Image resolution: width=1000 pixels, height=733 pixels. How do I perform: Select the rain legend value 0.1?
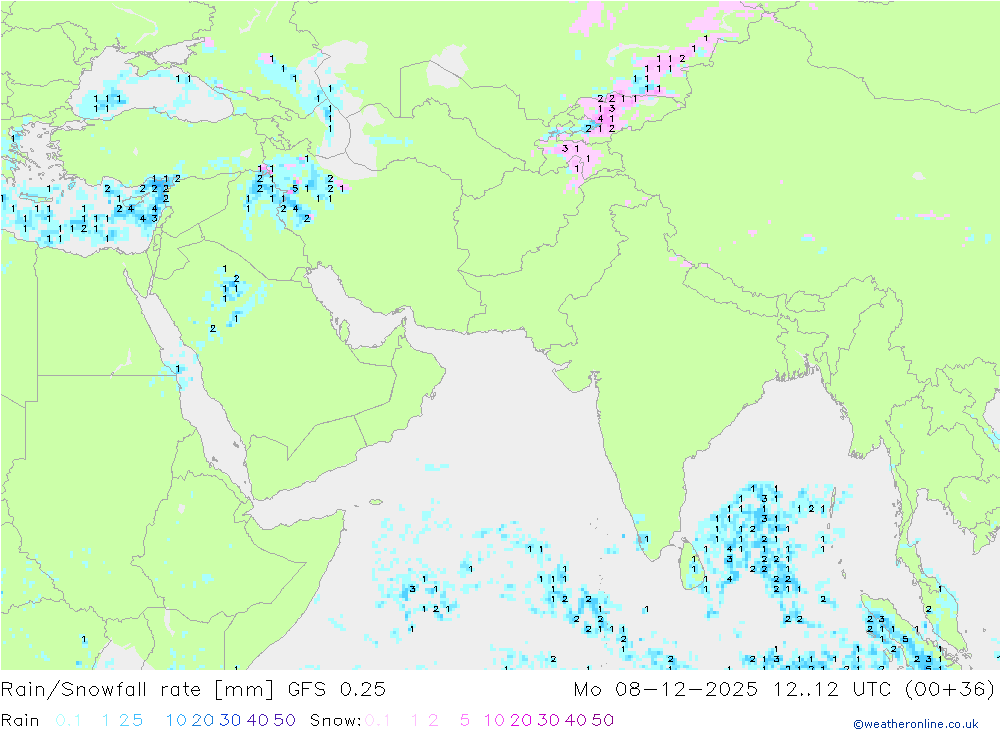coord(68,720)
